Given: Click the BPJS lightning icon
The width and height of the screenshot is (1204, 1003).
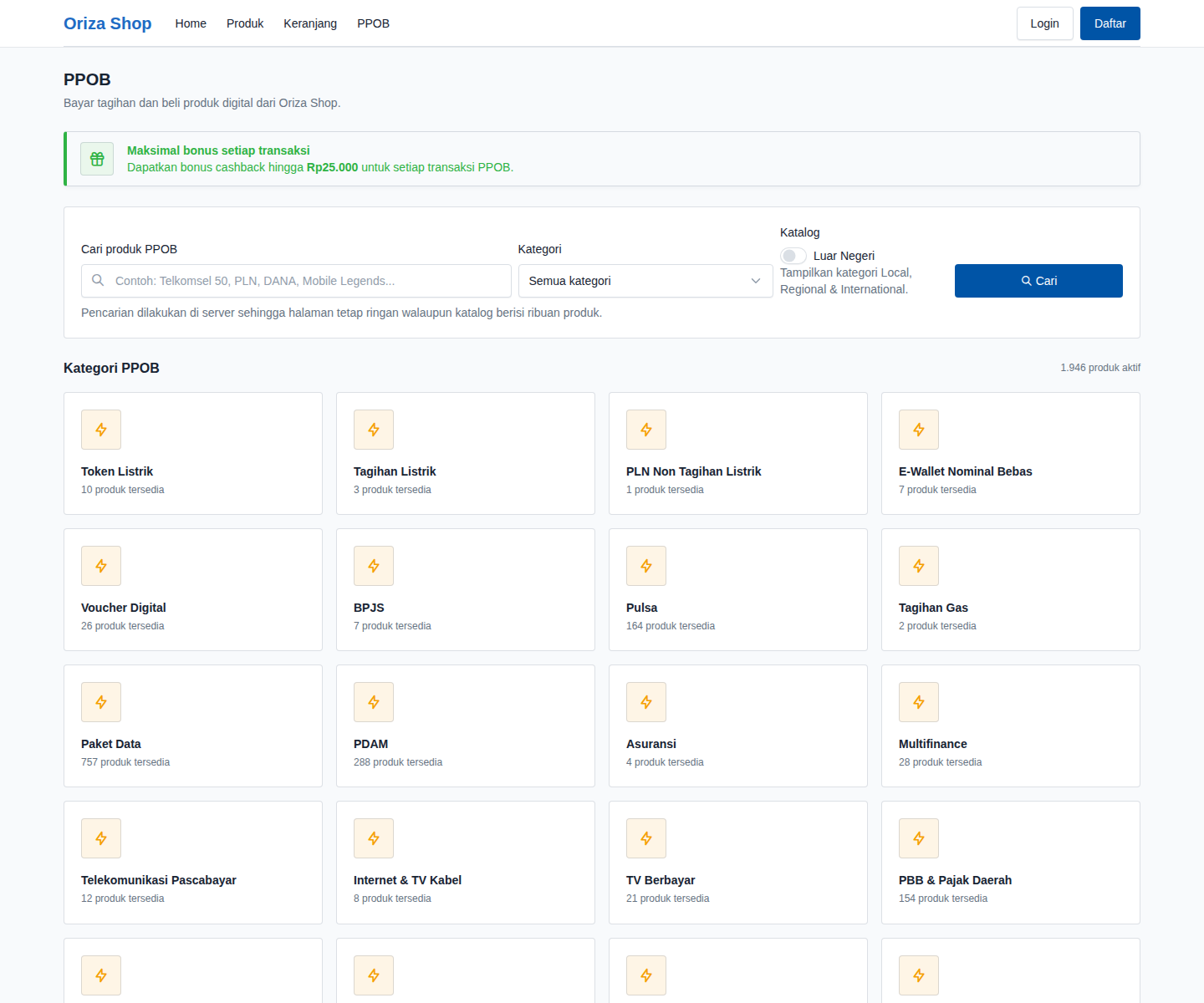Looking at the screenshot, I should point(374,566).
